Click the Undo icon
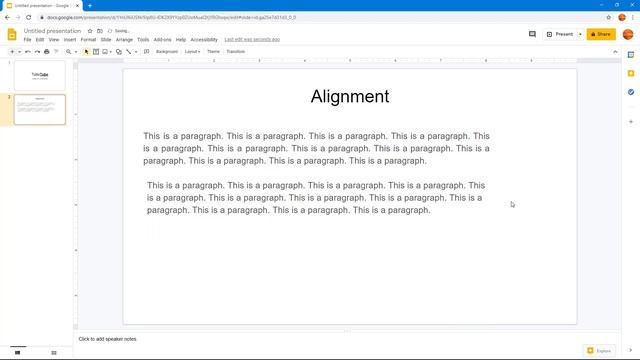The width and height of the screenshot is (640, 360). tap(28, 52)
